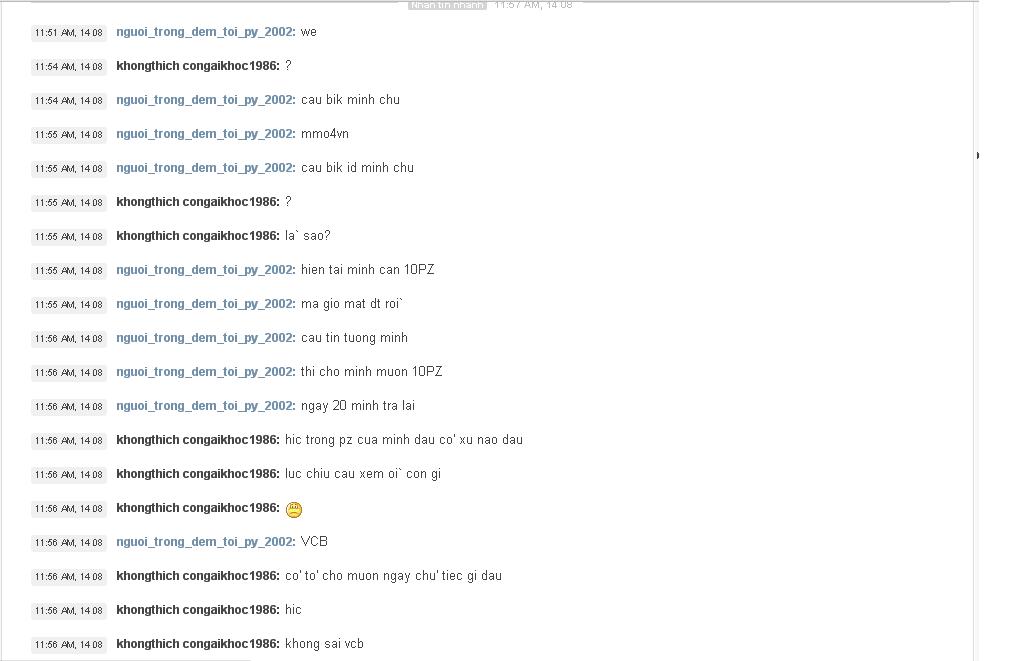Click timestamp next to 'hien tai minh can 10PZ'
Image resolution: width=1033 pixels, height=661 pixels.
point(69,271)
